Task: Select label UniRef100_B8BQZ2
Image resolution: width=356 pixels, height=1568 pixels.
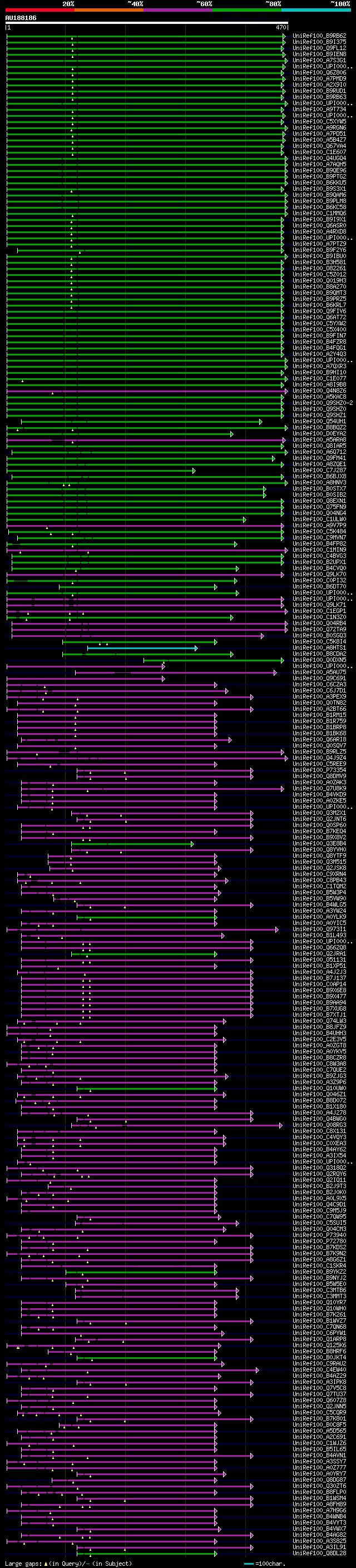Action: [319, 427]
